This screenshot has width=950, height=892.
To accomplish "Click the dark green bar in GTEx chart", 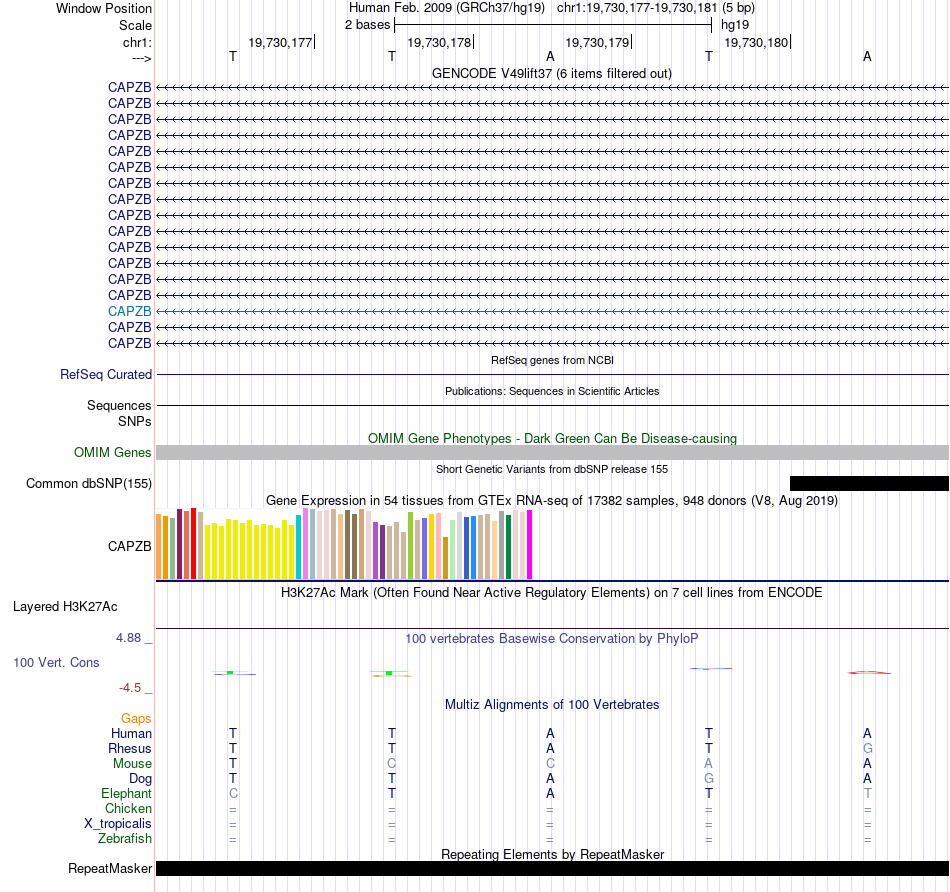I will (x=508, y=547).
